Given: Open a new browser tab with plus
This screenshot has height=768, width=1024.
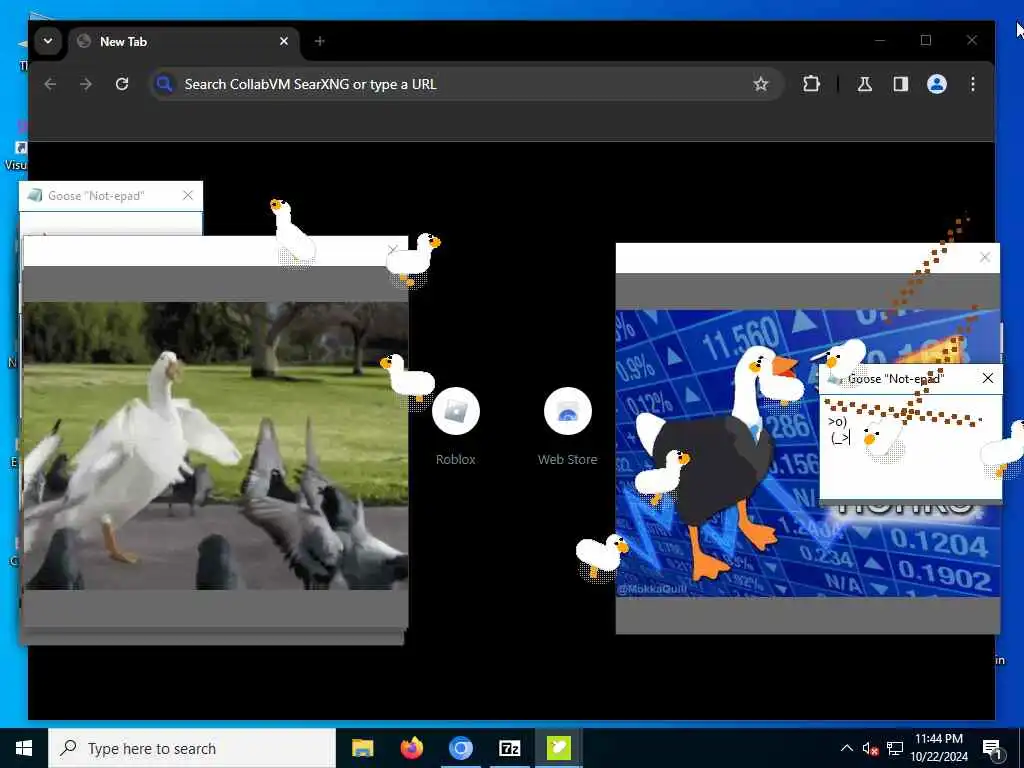Looking at the screenshot, I should coord(319,41).
